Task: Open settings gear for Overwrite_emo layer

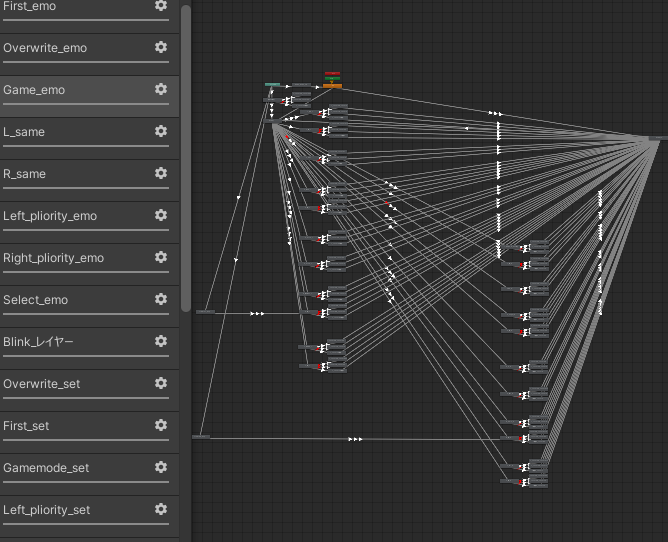Action: [x=161, y=47]
